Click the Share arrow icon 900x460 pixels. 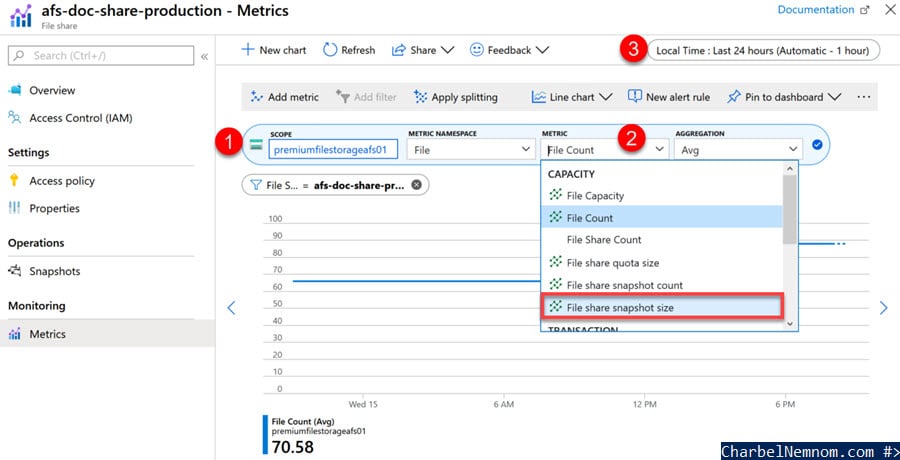[x=398, y=51]
